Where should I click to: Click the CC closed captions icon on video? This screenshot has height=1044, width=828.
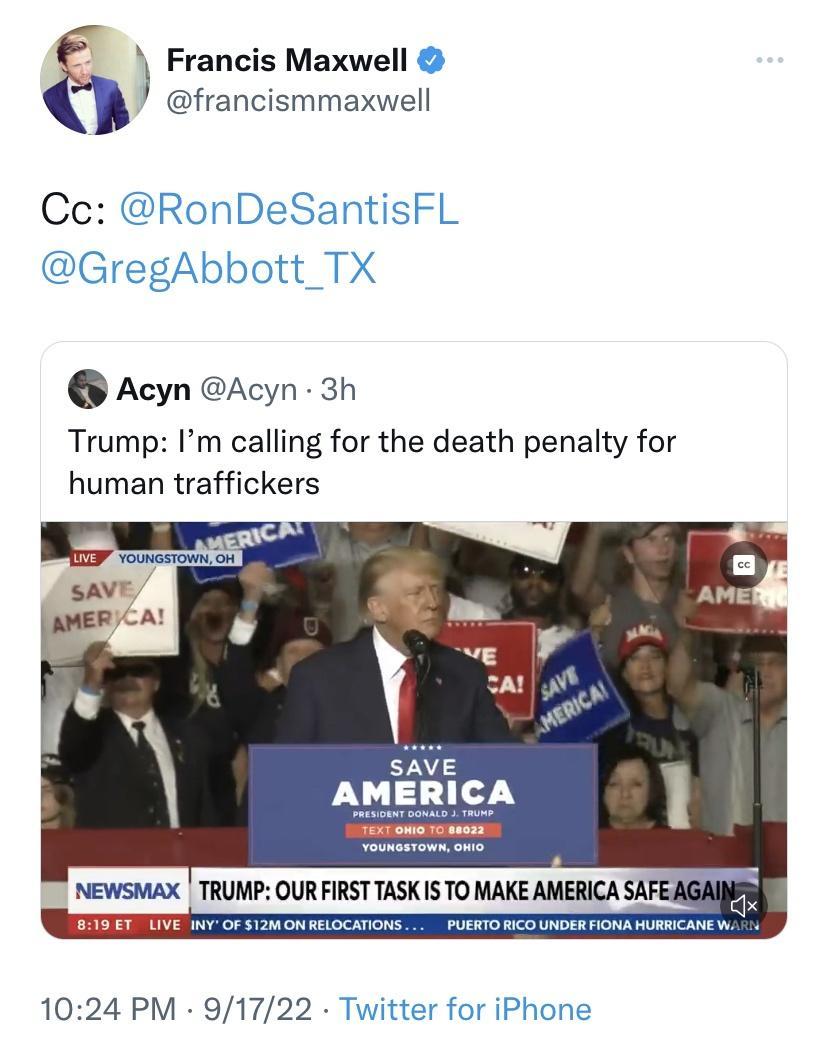click(743, 563)
